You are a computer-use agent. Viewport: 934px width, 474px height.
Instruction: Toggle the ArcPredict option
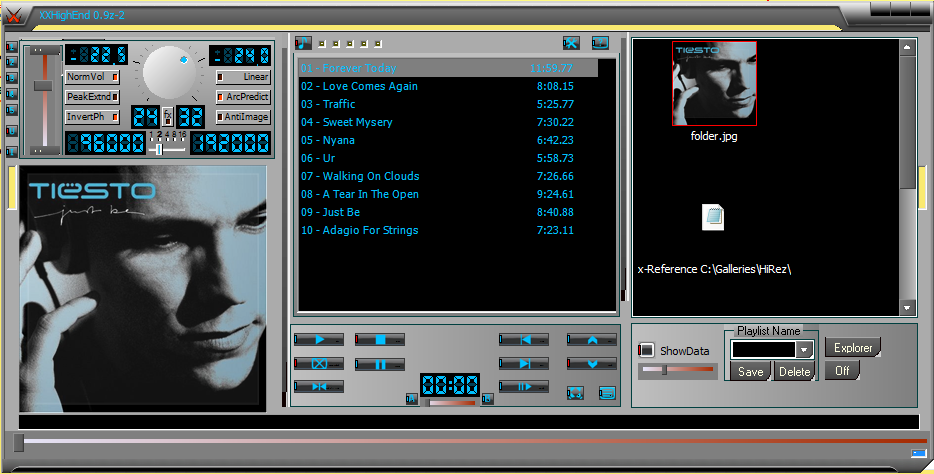(x=243, y=96)
